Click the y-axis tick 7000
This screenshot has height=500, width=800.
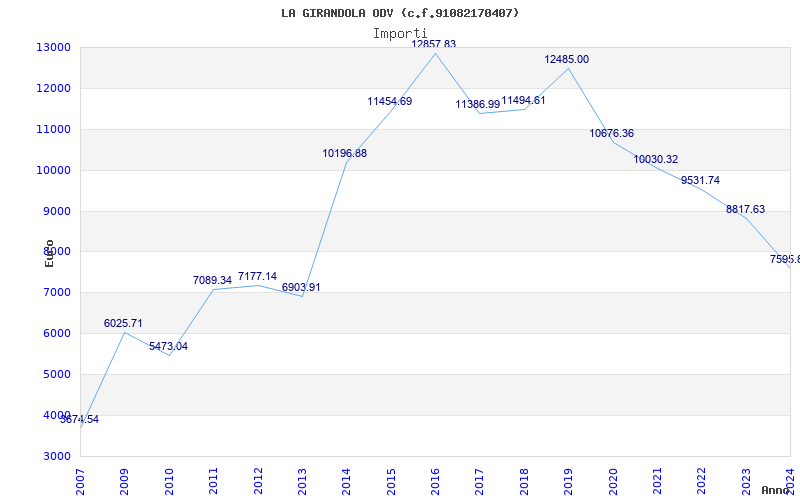coord(56,293)
